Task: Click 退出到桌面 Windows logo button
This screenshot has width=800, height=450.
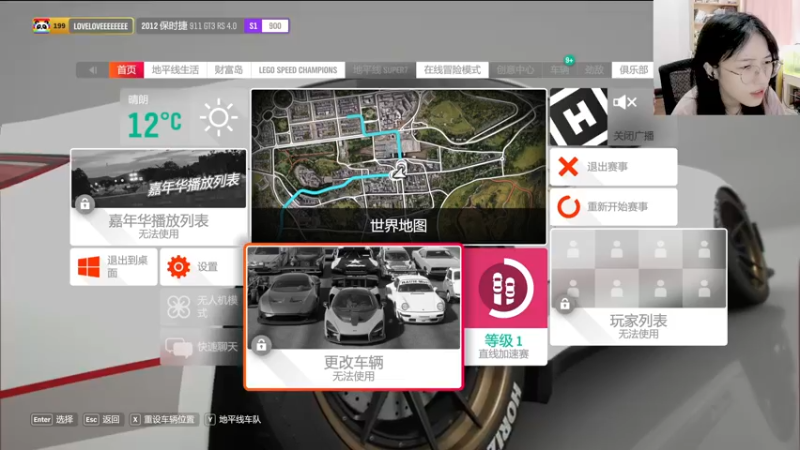Action: click(x=114, y=266)
